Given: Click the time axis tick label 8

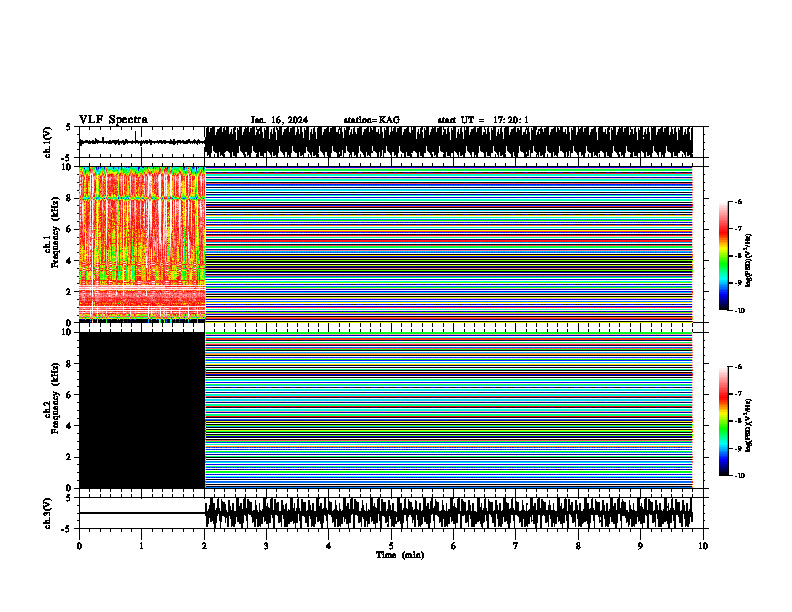Looking at the screenshot, I should pos(578,546).
